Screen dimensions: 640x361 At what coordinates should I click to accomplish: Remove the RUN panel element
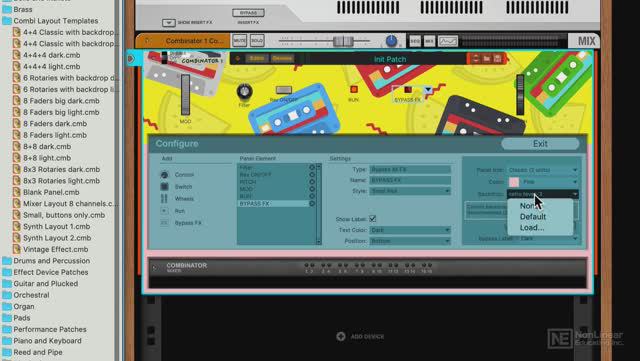pos(312,196)
